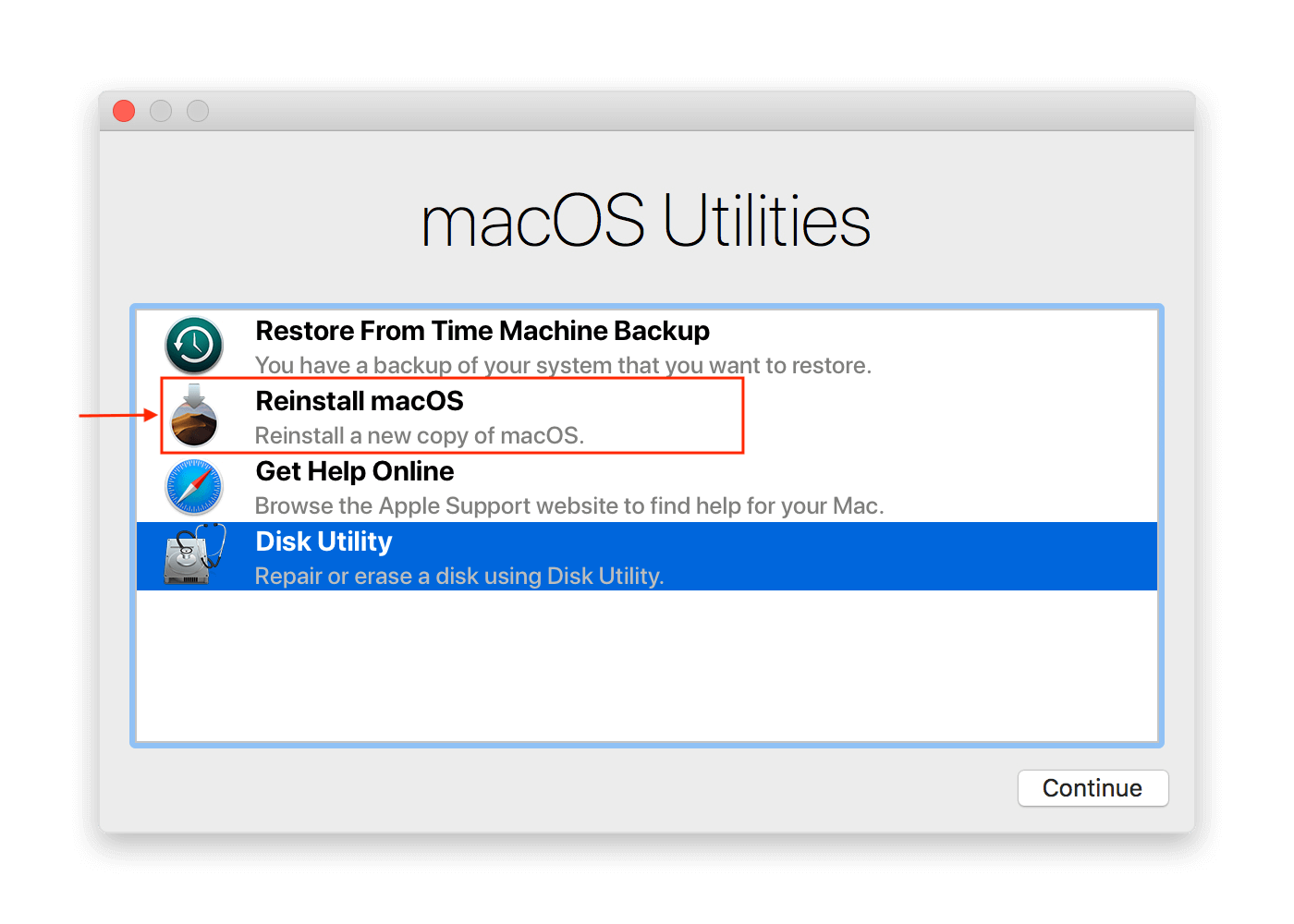This screenshot has width=1294, height=924.
Task: Click 'Reinstall a new copy of macOS.' description
Action: (x=420, y=436)
